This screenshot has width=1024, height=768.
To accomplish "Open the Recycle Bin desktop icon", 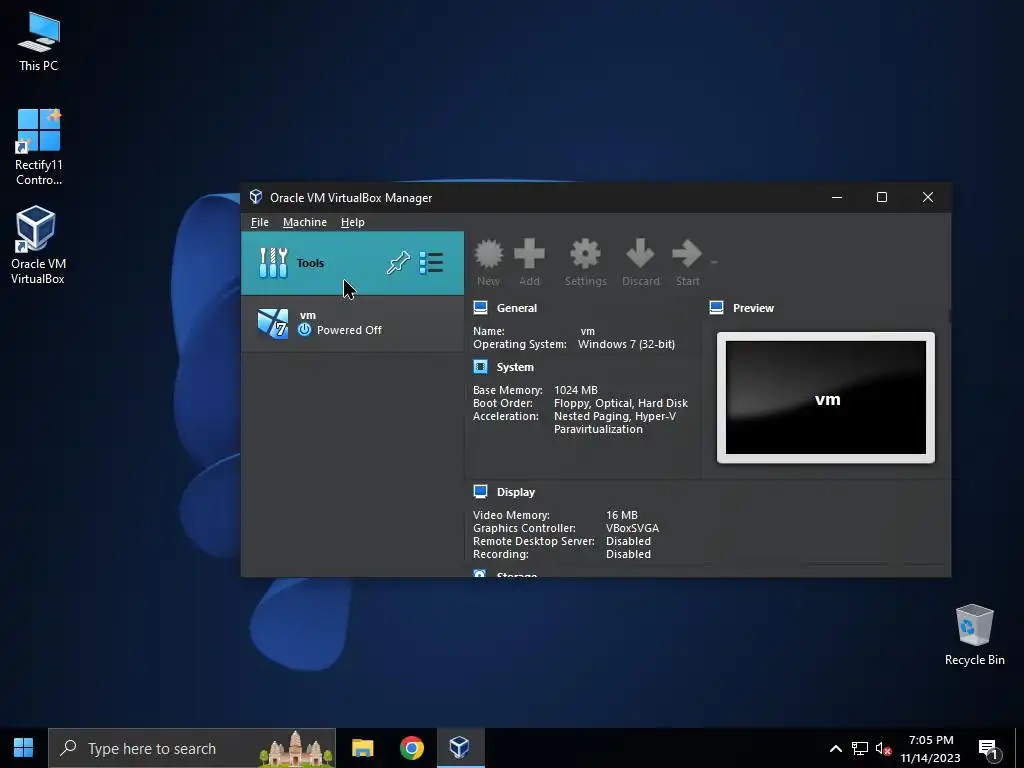I will point(974,635).
